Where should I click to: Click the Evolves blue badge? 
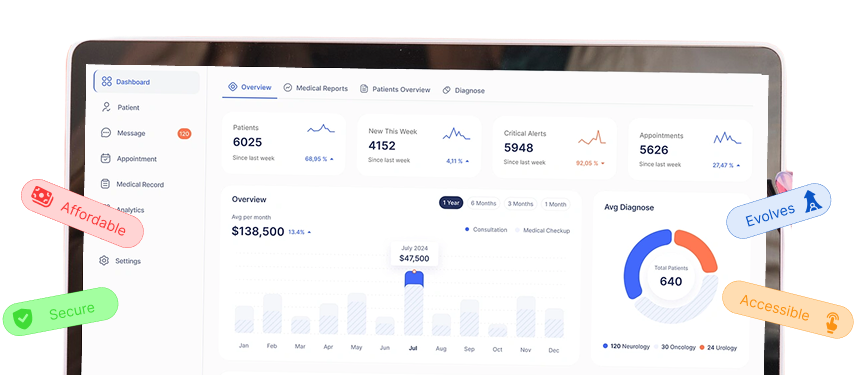778,210
